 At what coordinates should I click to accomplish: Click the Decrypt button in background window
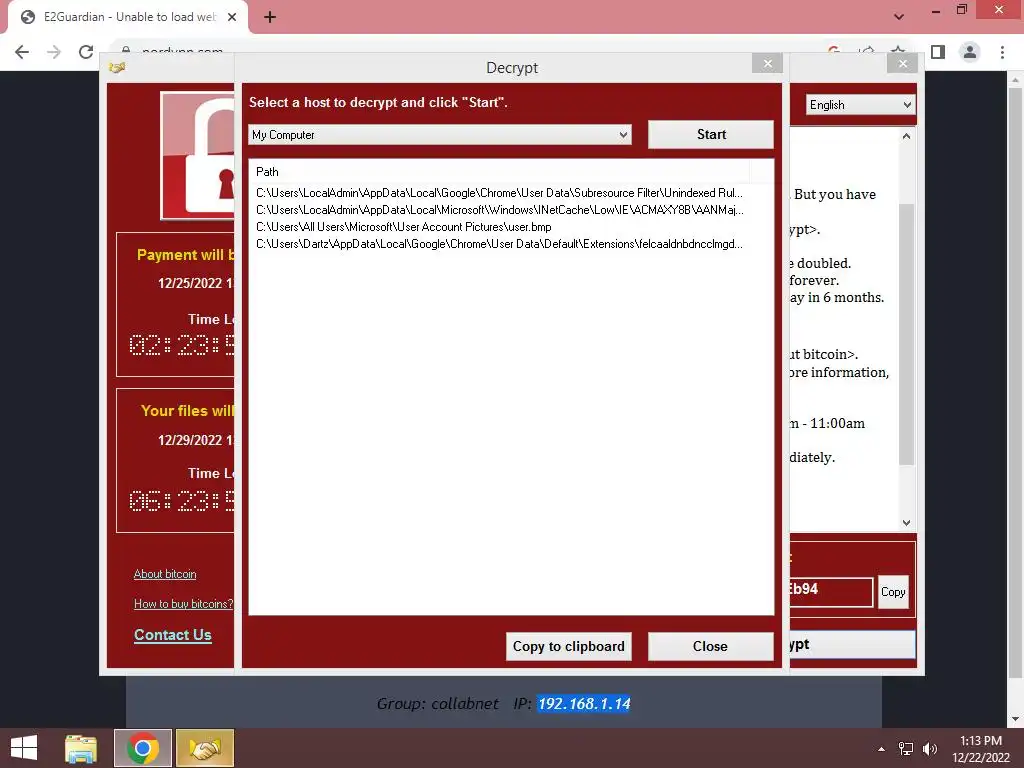[x=852, y=645]
